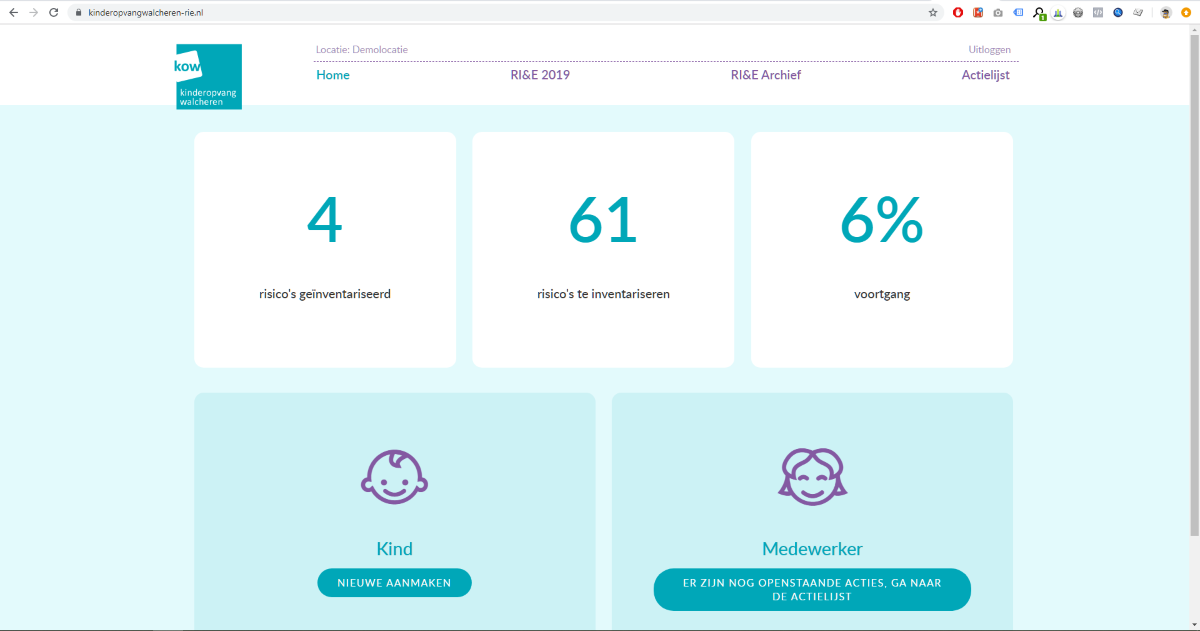Click the Uitloggen link
The height and width of the screenshot is (631, 1200).
tap(989, 50)
